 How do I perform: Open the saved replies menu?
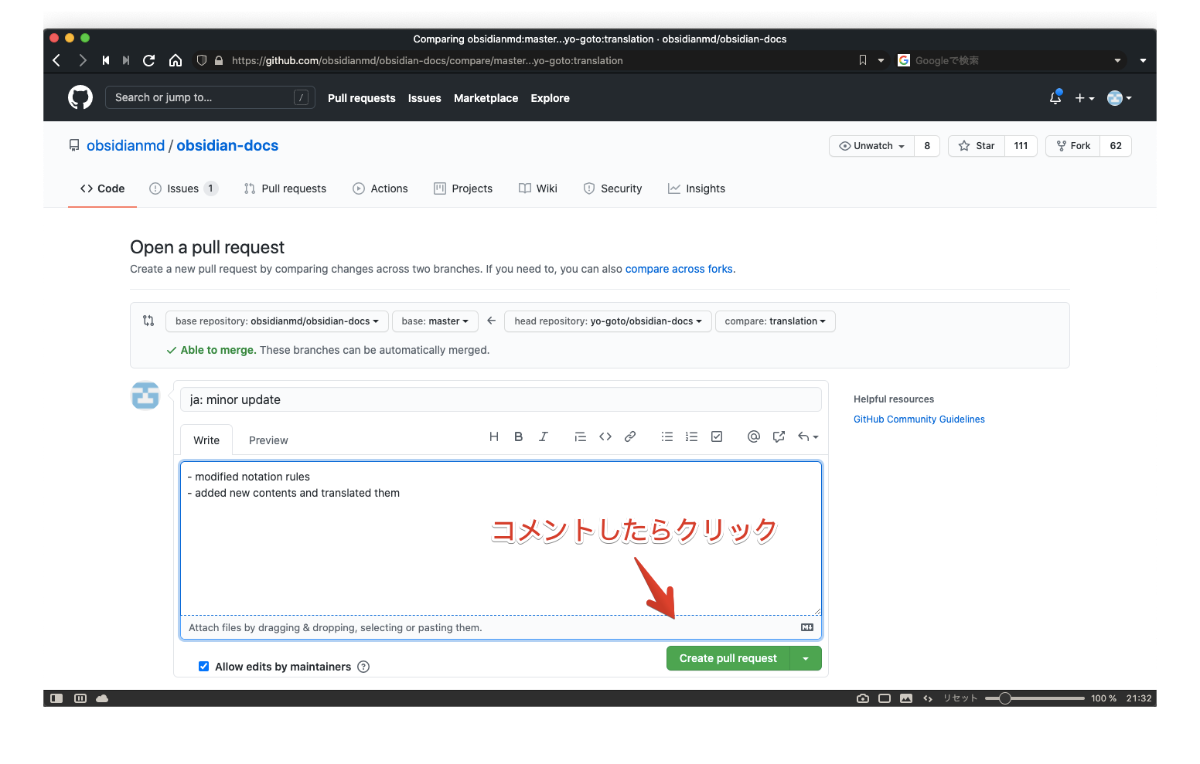808,437
